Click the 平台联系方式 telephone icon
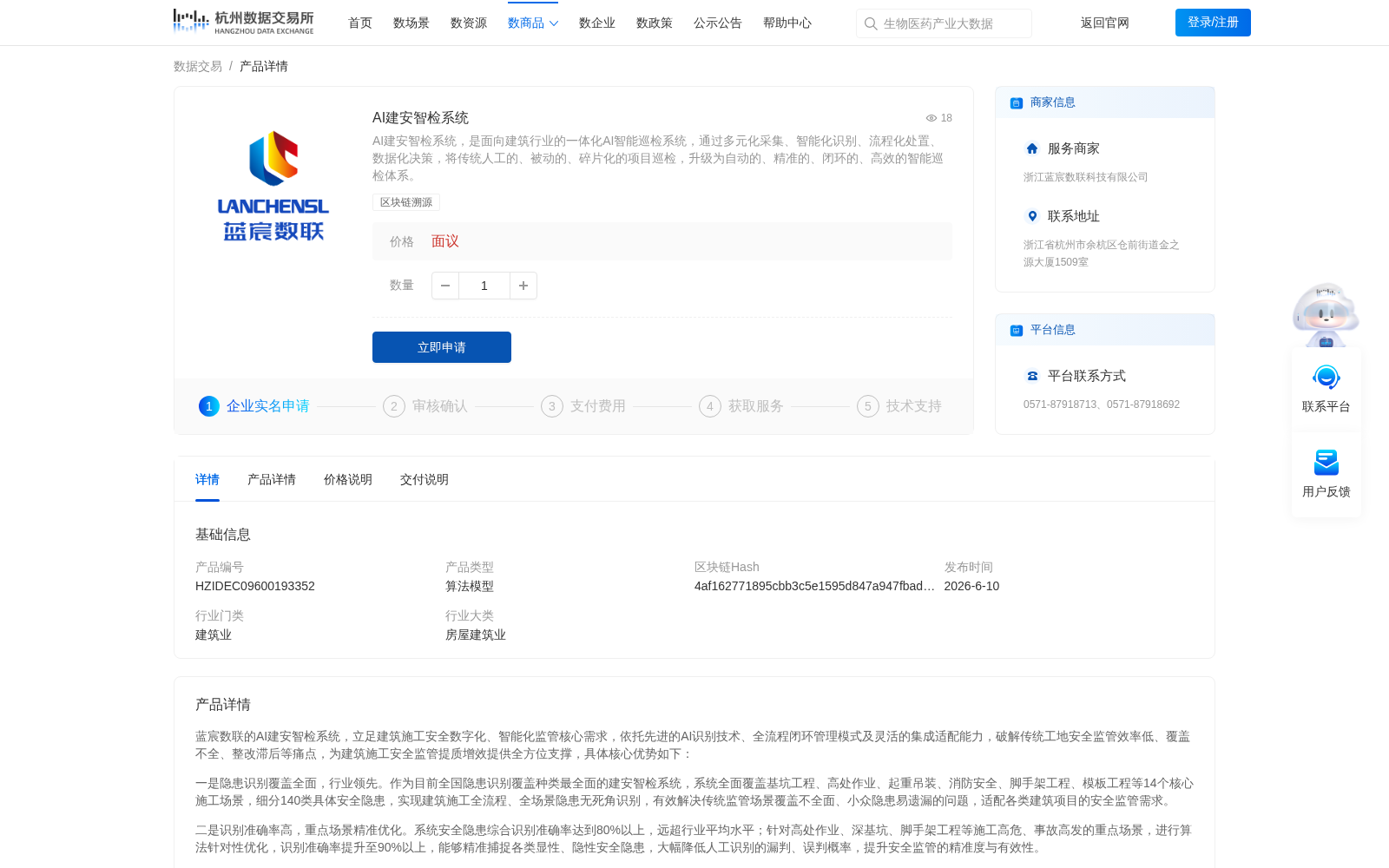Image resolution: width=1389 pixels, height=868 pixels. (x=1032, y=376)
